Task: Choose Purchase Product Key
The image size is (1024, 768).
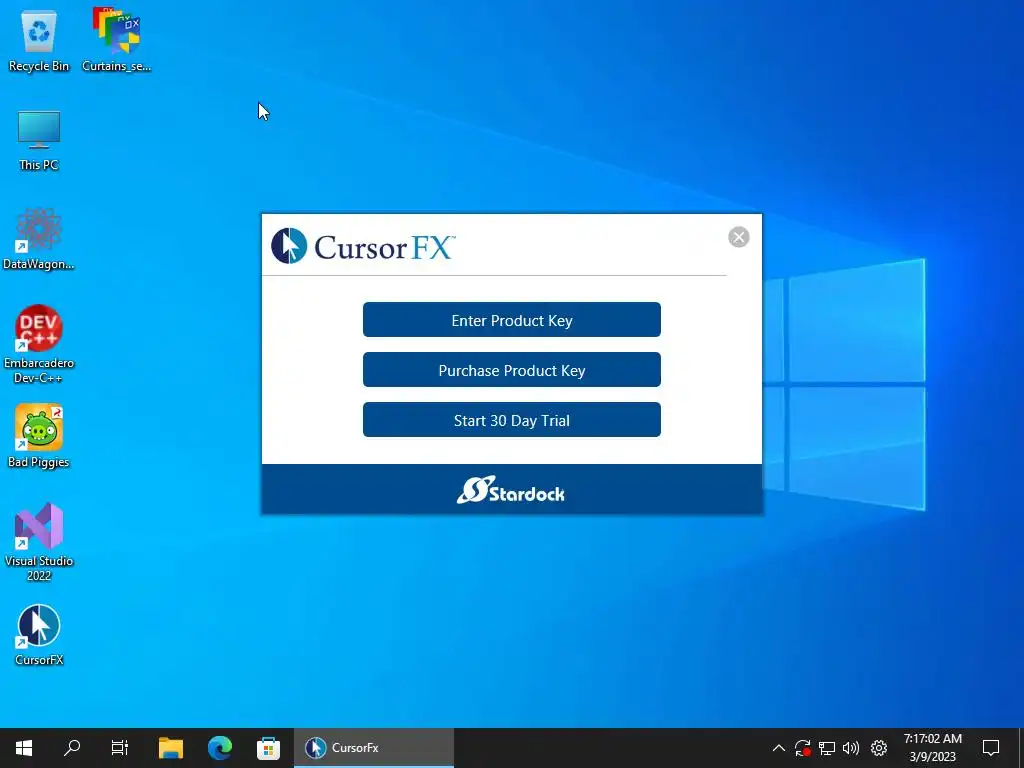Action: click(x=511, y=370)
